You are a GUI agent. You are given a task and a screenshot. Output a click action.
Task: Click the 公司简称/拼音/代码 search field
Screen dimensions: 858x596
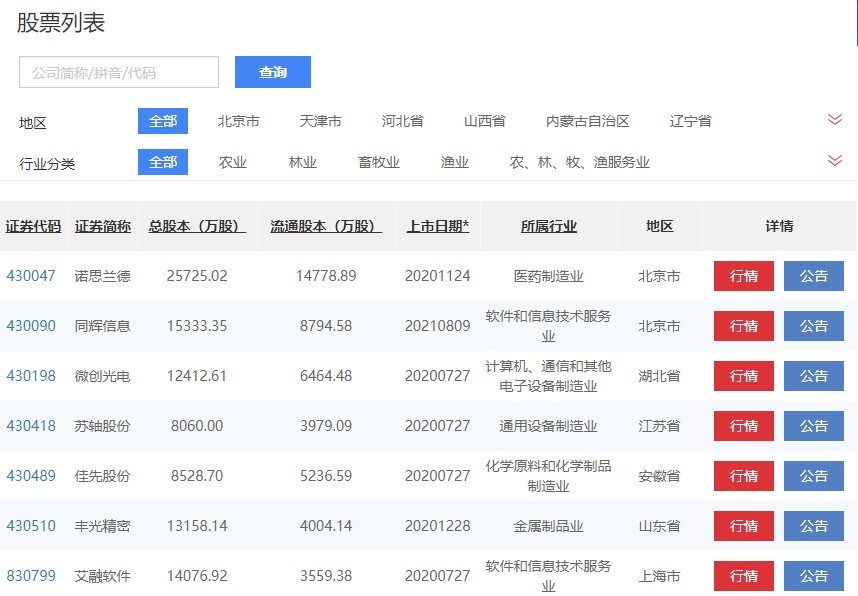click(x=119, y=72)
